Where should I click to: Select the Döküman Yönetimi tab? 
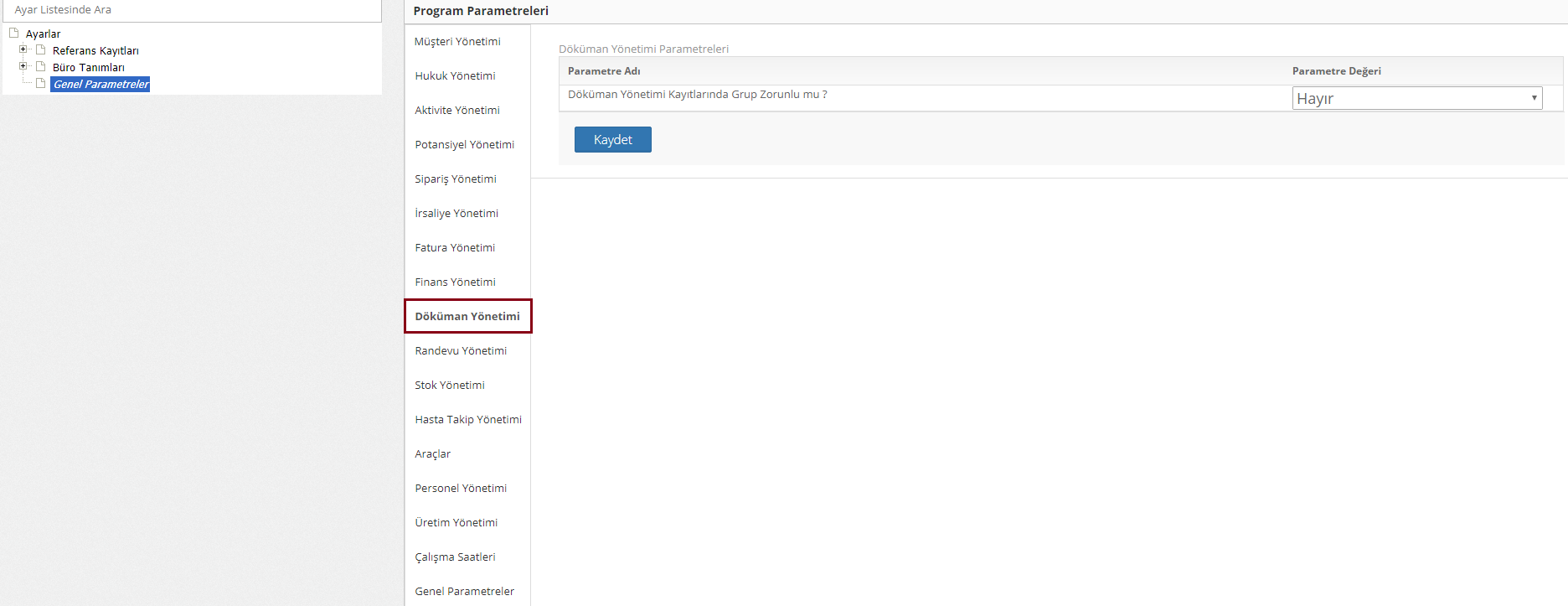coord(467,317)
